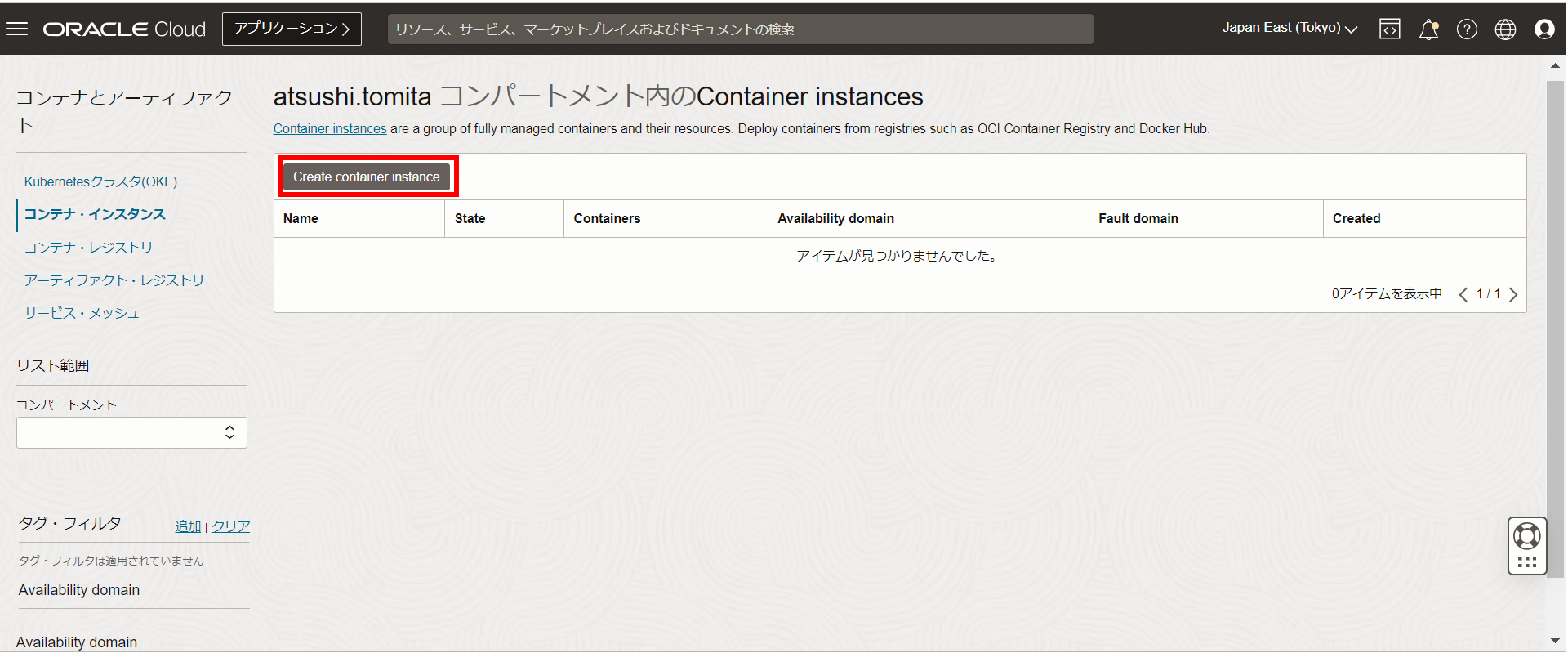Click the page scrollbar down arrow

[1555, 641]
